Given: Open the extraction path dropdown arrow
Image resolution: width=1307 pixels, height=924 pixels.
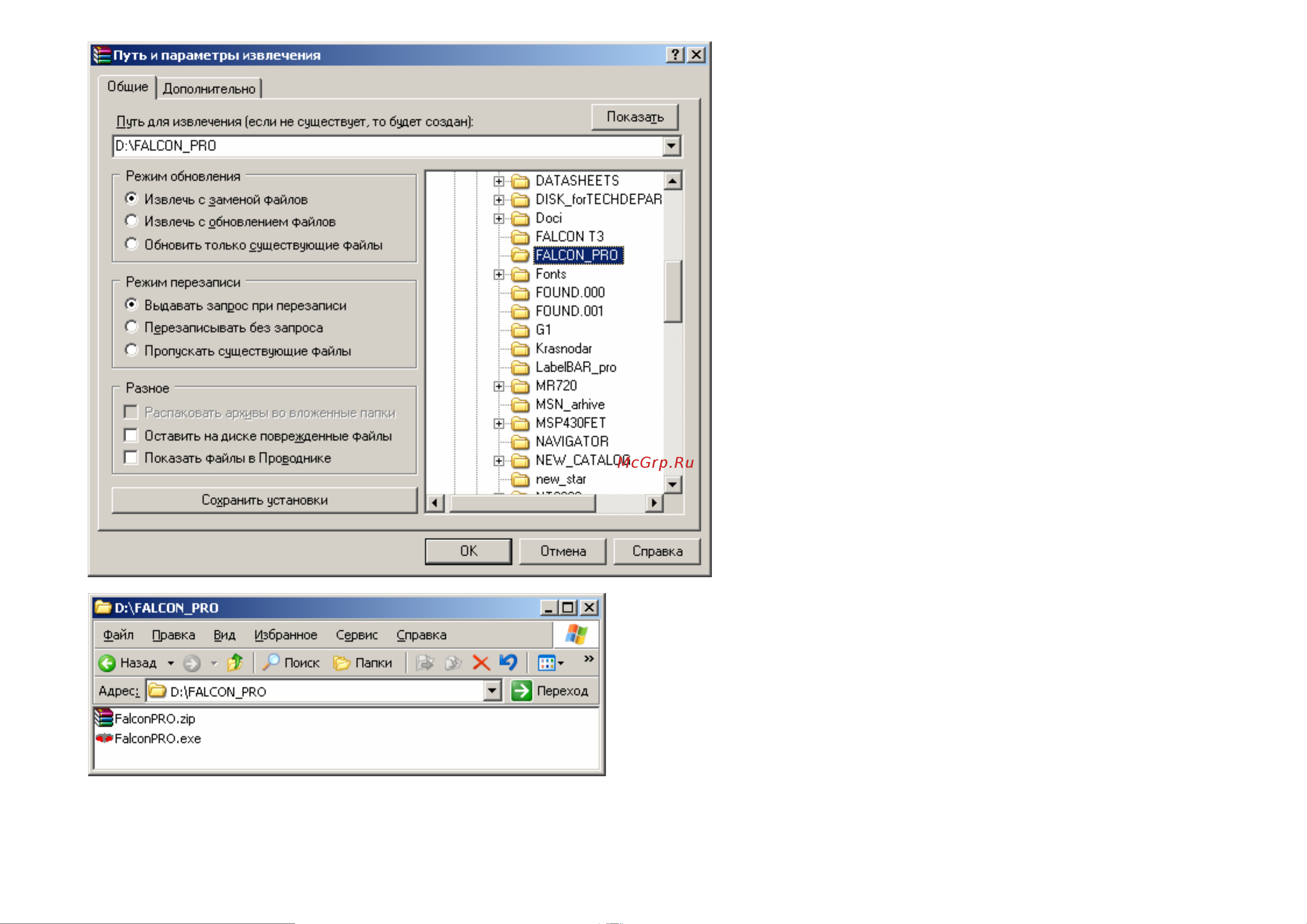Looking at the screenshot, I should [672, 146].
